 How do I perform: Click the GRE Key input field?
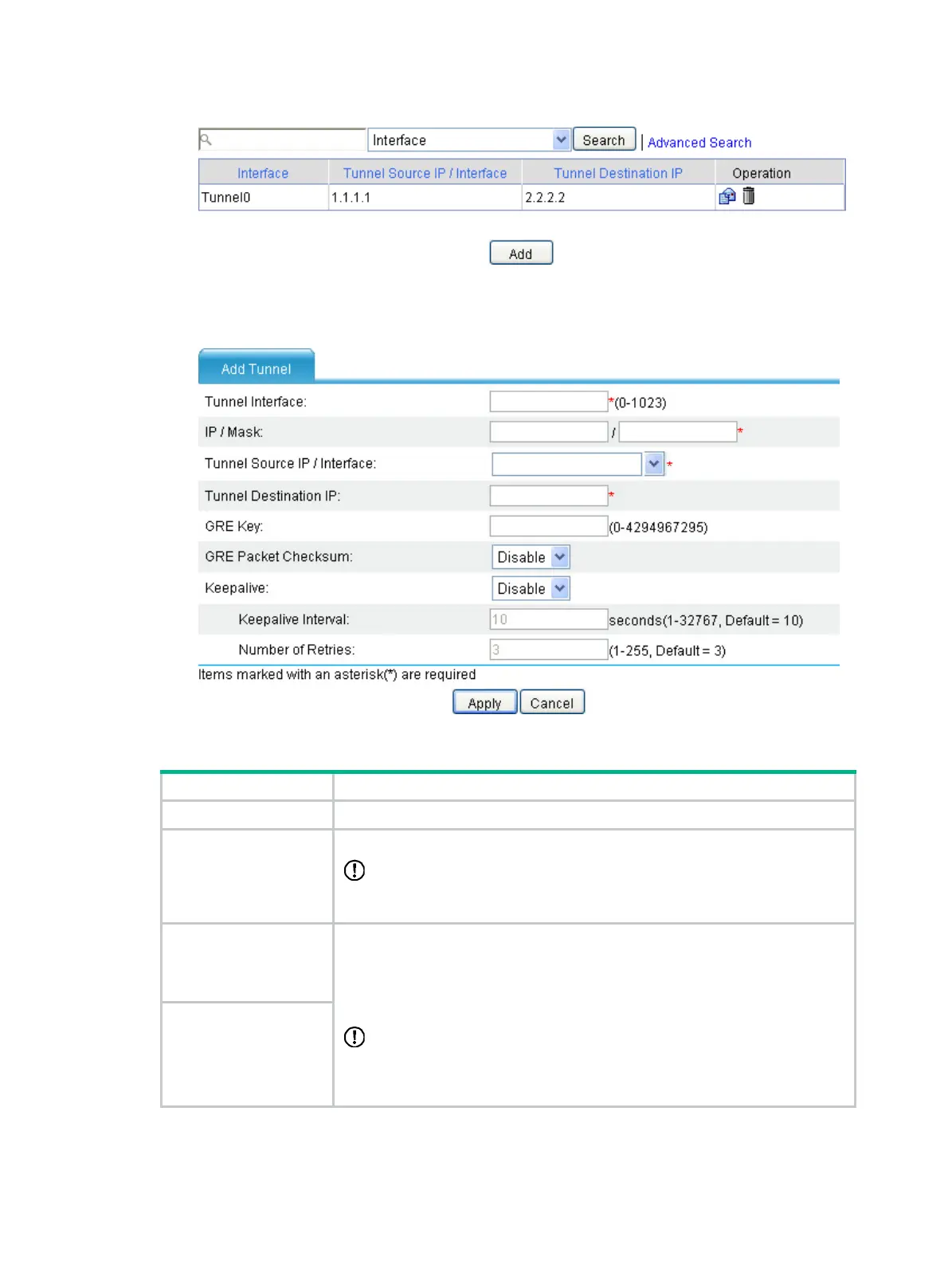(549, 526)
